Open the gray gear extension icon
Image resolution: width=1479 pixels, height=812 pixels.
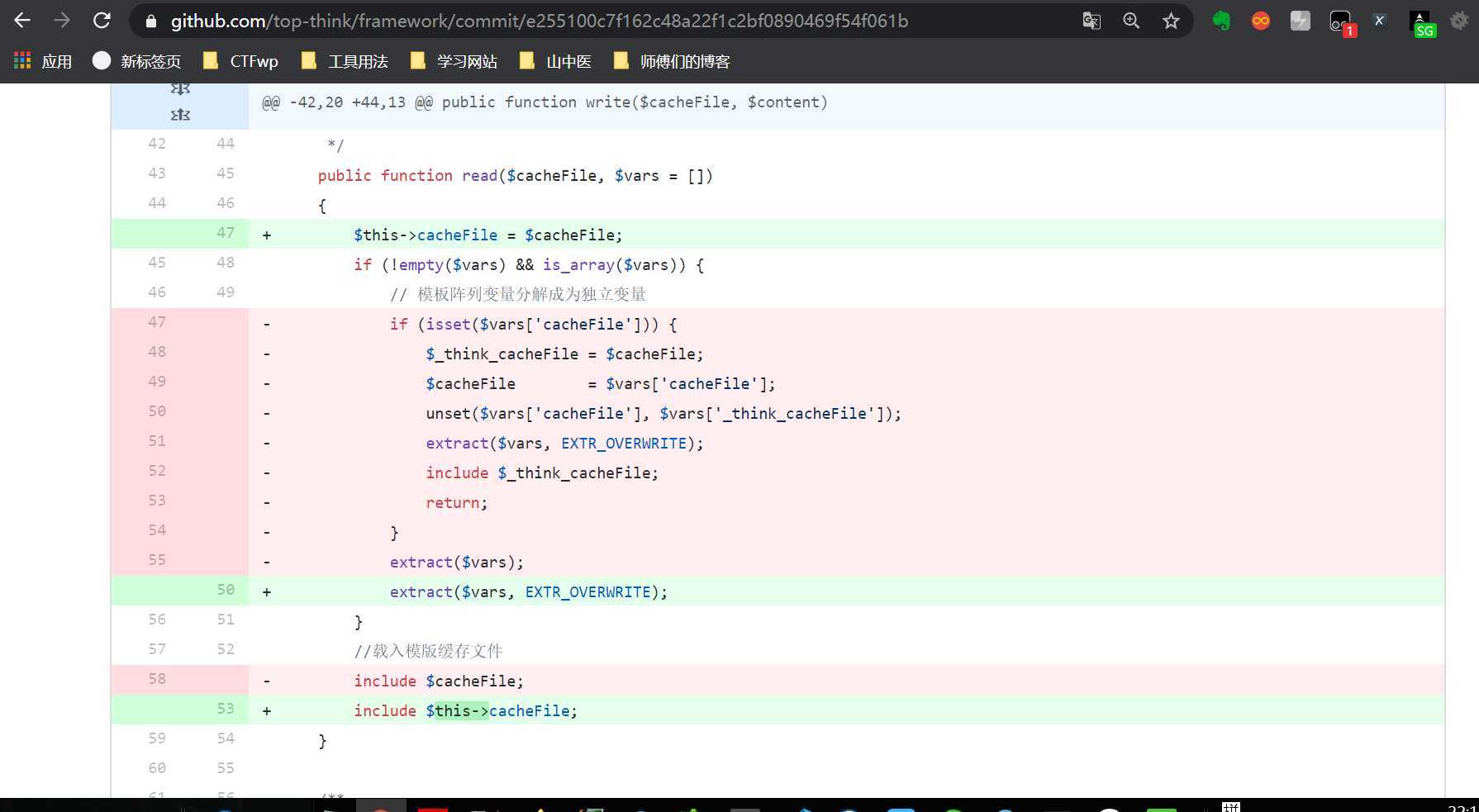click(1460, 21)
